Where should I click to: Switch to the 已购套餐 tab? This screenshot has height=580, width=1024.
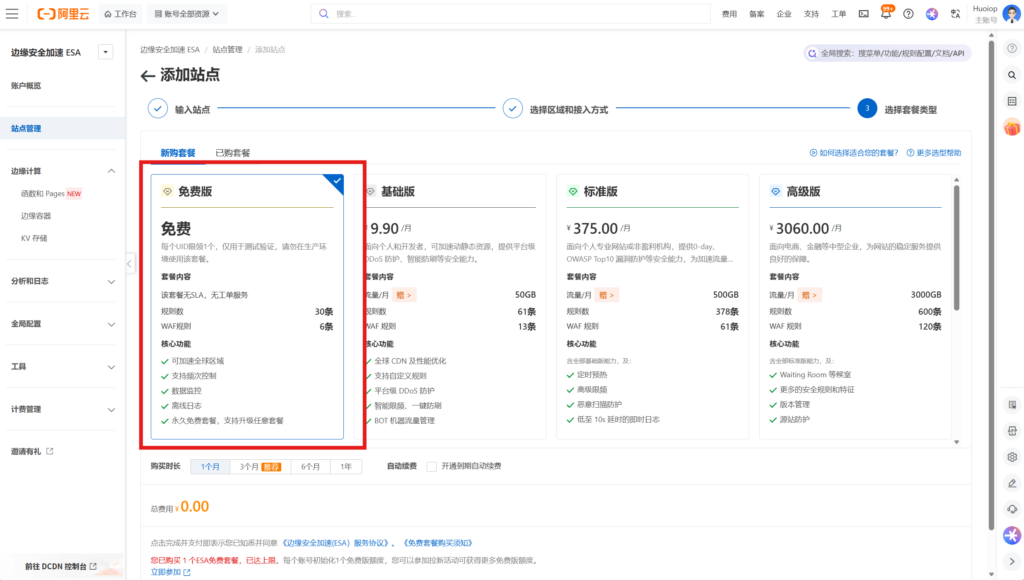(232, 153)
